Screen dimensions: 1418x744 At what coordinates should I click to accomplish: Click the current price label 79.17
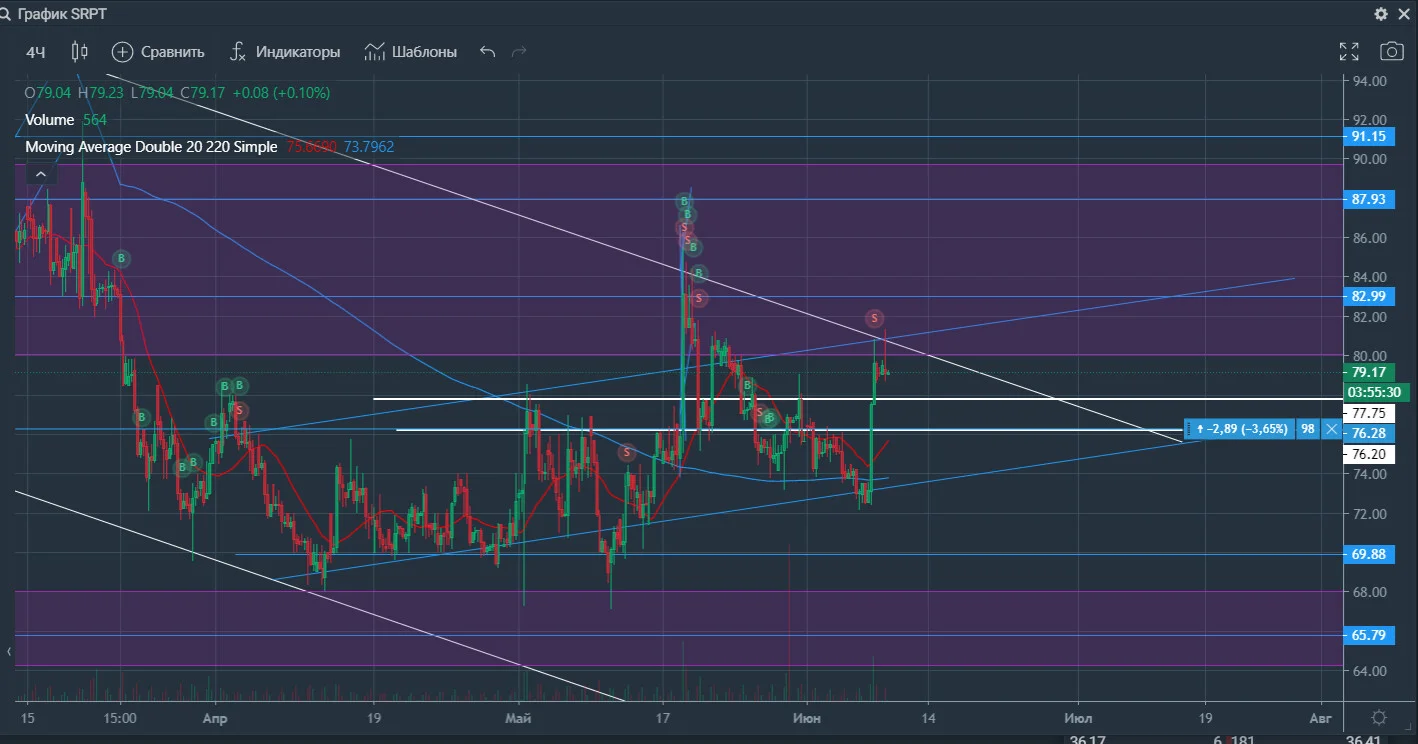[1367, 372]
